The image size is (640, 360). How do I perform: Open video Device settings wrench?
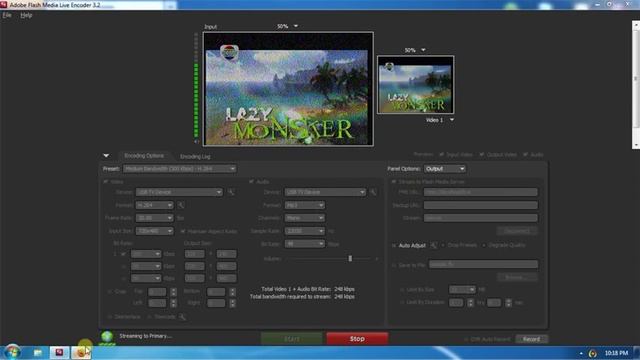[231, 192]
